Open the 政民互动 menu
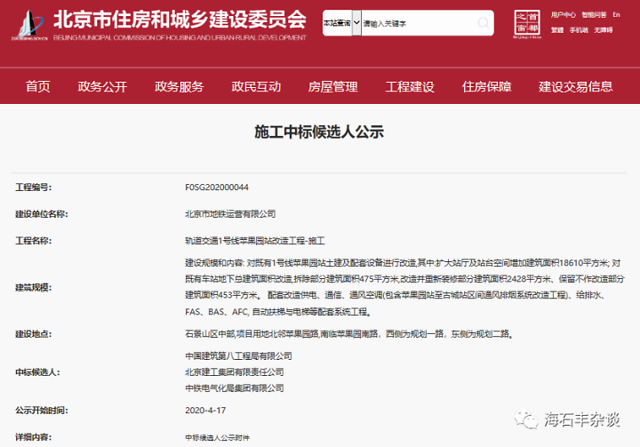The width and height of the screenshot is (640, 447). click(256, 87)
